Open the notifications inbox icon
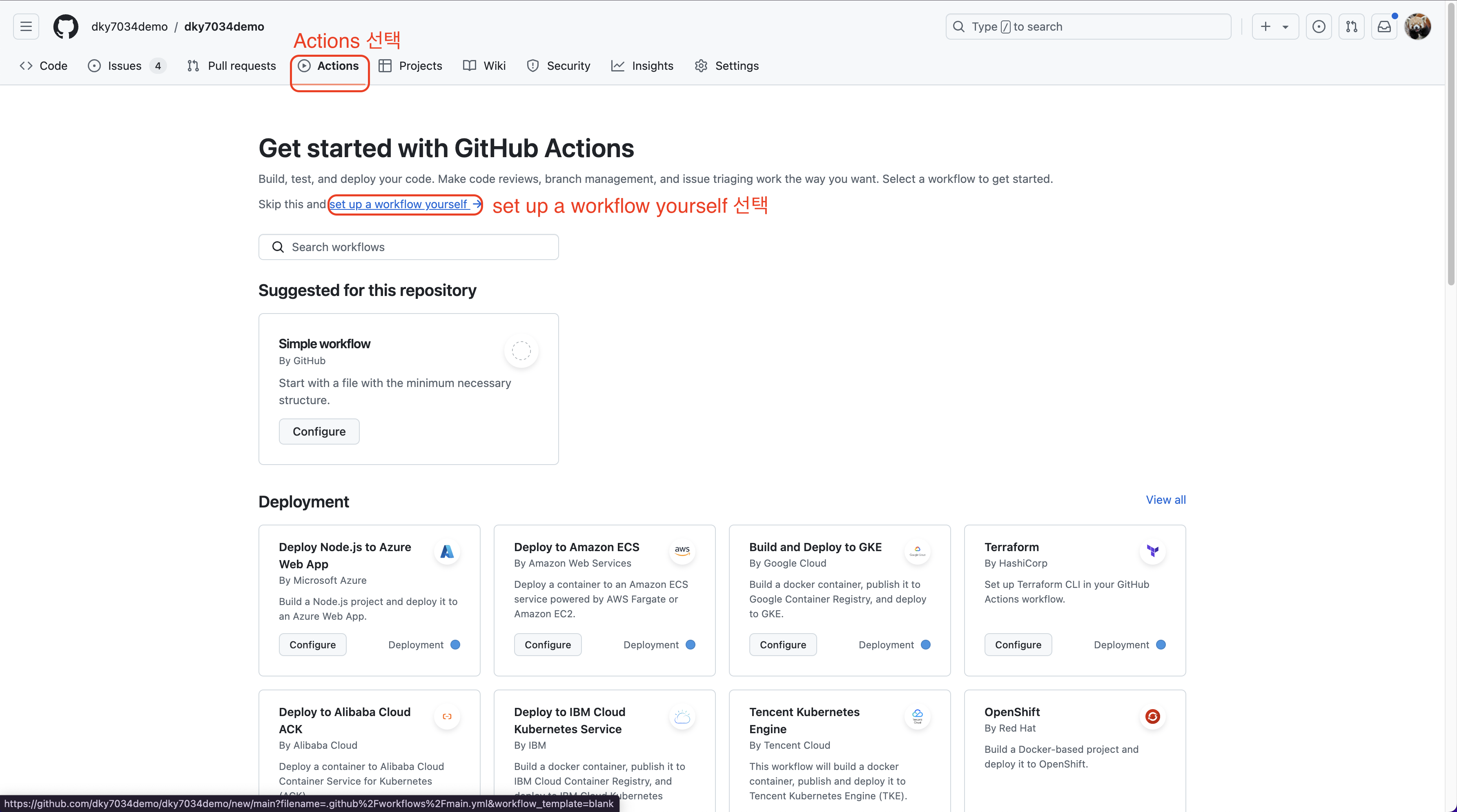 1384,27
